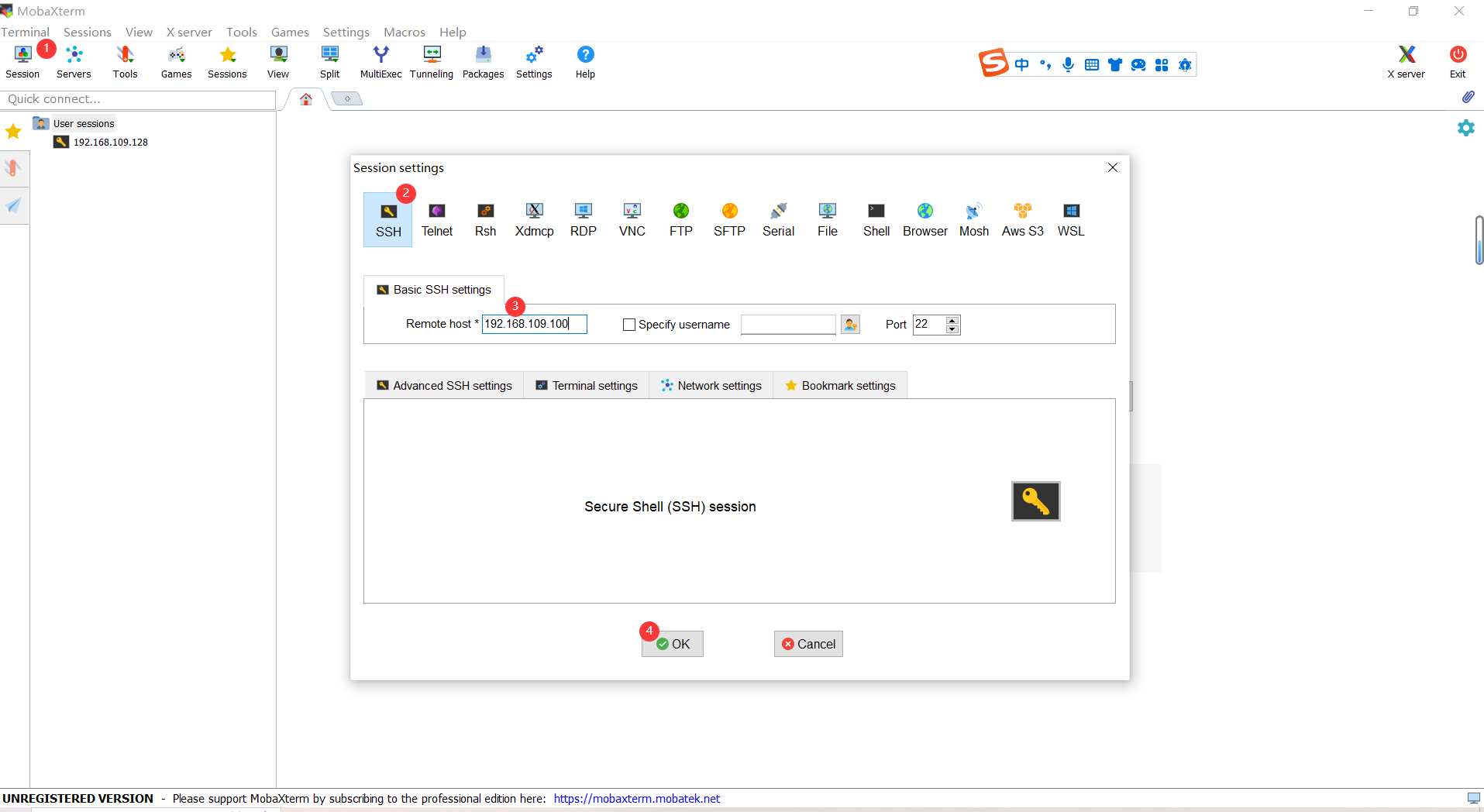The width and height of the screenshot is (1484, 812).
Task: Select the User sessions folder
Action: pyautogui.click(x=74, y=123)
